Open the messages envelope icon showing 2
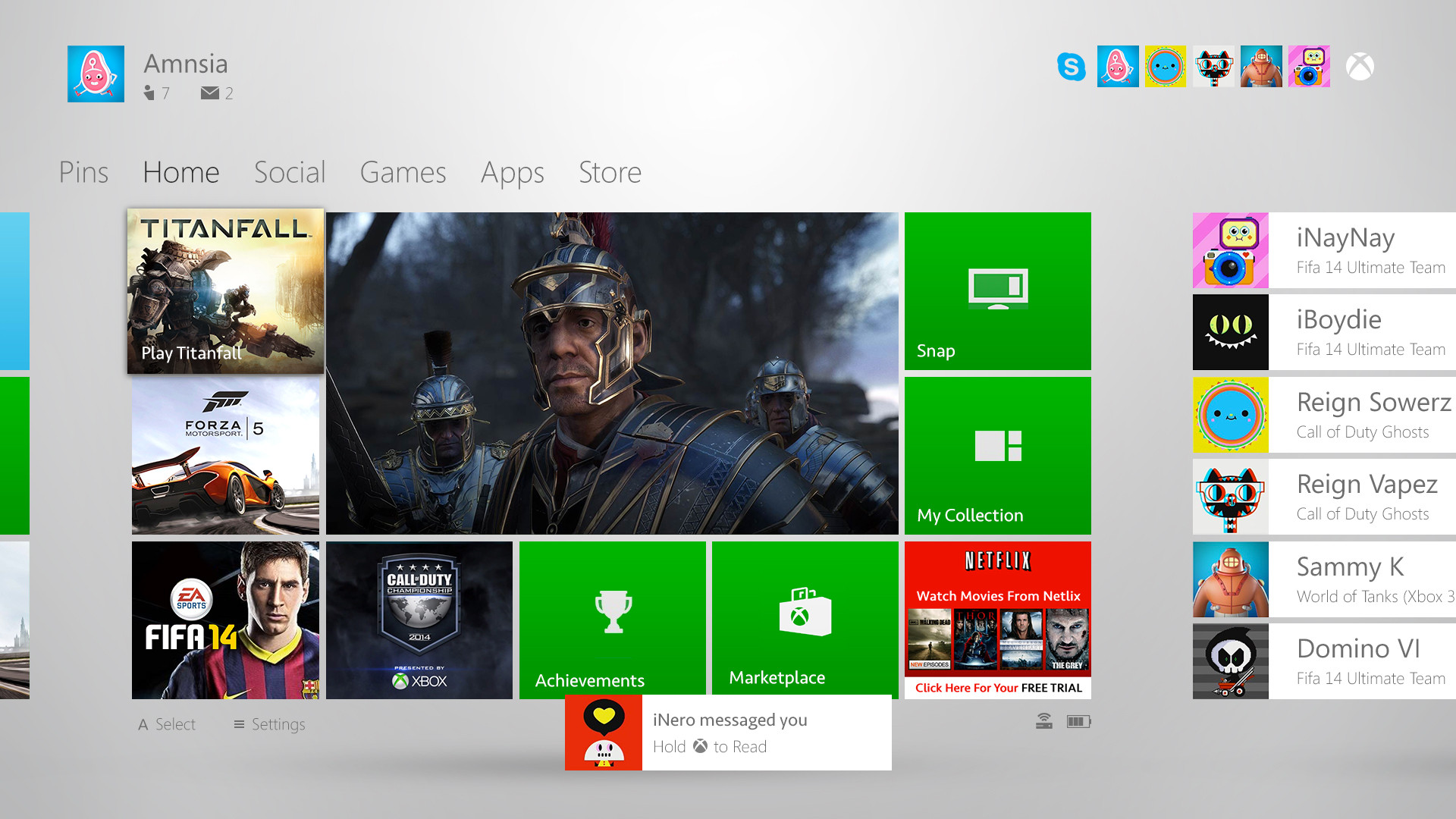Viewport: 1456px width, 819px height. (x=210, y=93)
